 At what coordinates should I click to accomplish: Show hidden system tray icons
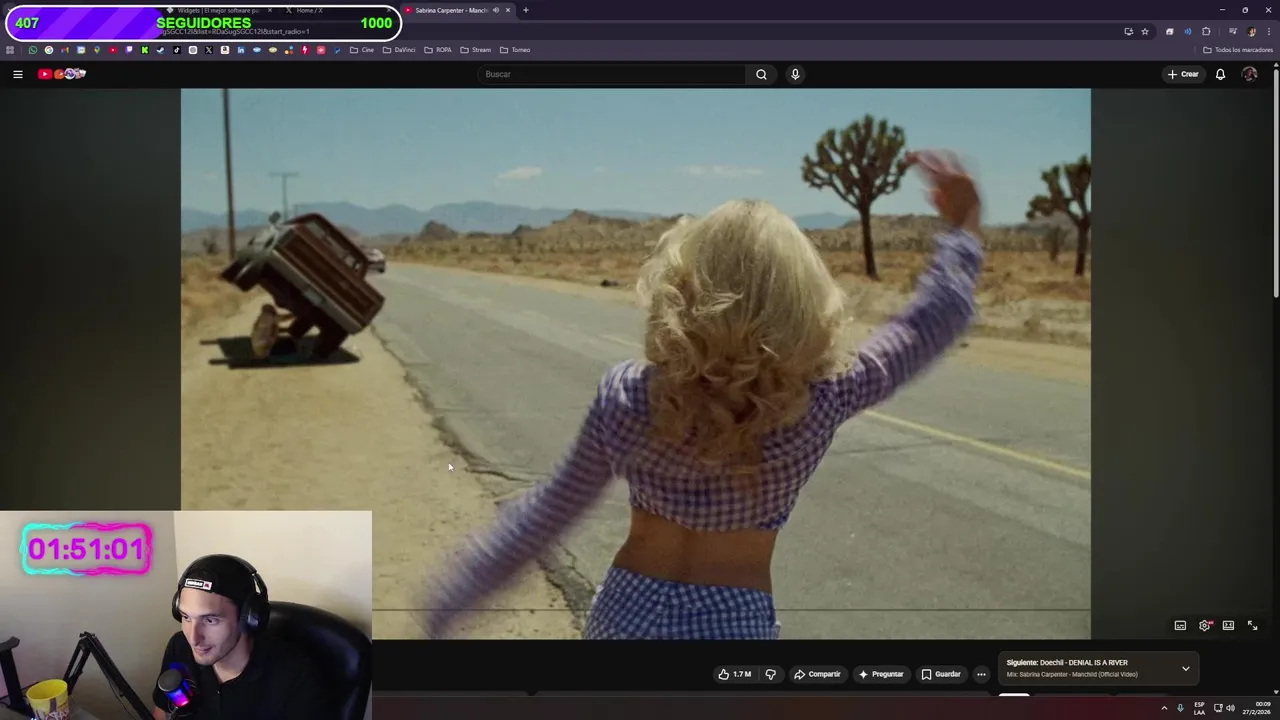[1164, 708]
